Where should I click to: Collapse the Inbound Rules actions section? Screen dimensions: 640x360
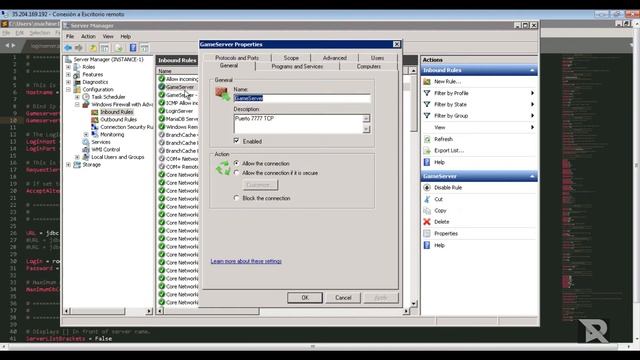(x=532, y=70)
